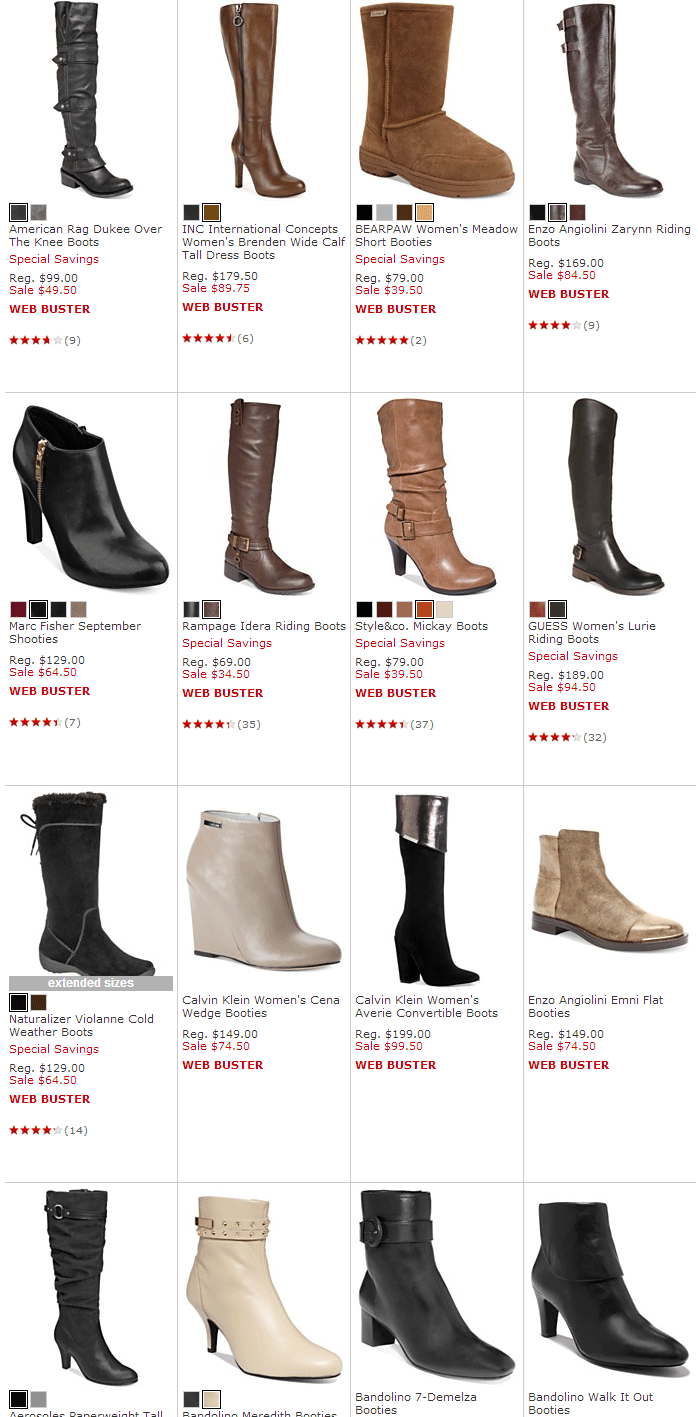Open Enzo Angiolini Emni Flat Booties link
The image size is (698, 1417).
(x=596, y=1006)
